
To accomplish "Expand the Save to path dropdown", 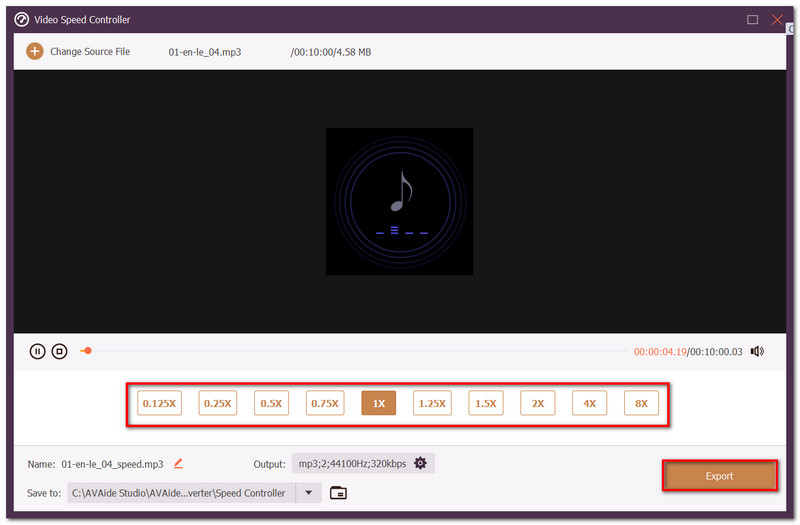I will (x=309, y=493).
